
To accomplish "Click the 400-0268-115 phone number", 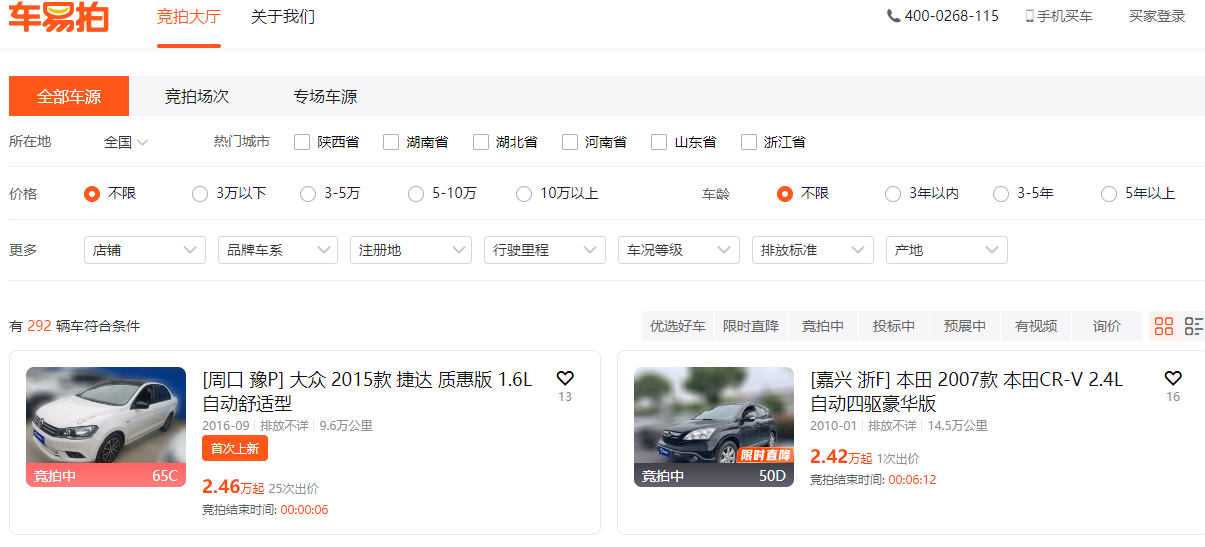I will (952, 16).
